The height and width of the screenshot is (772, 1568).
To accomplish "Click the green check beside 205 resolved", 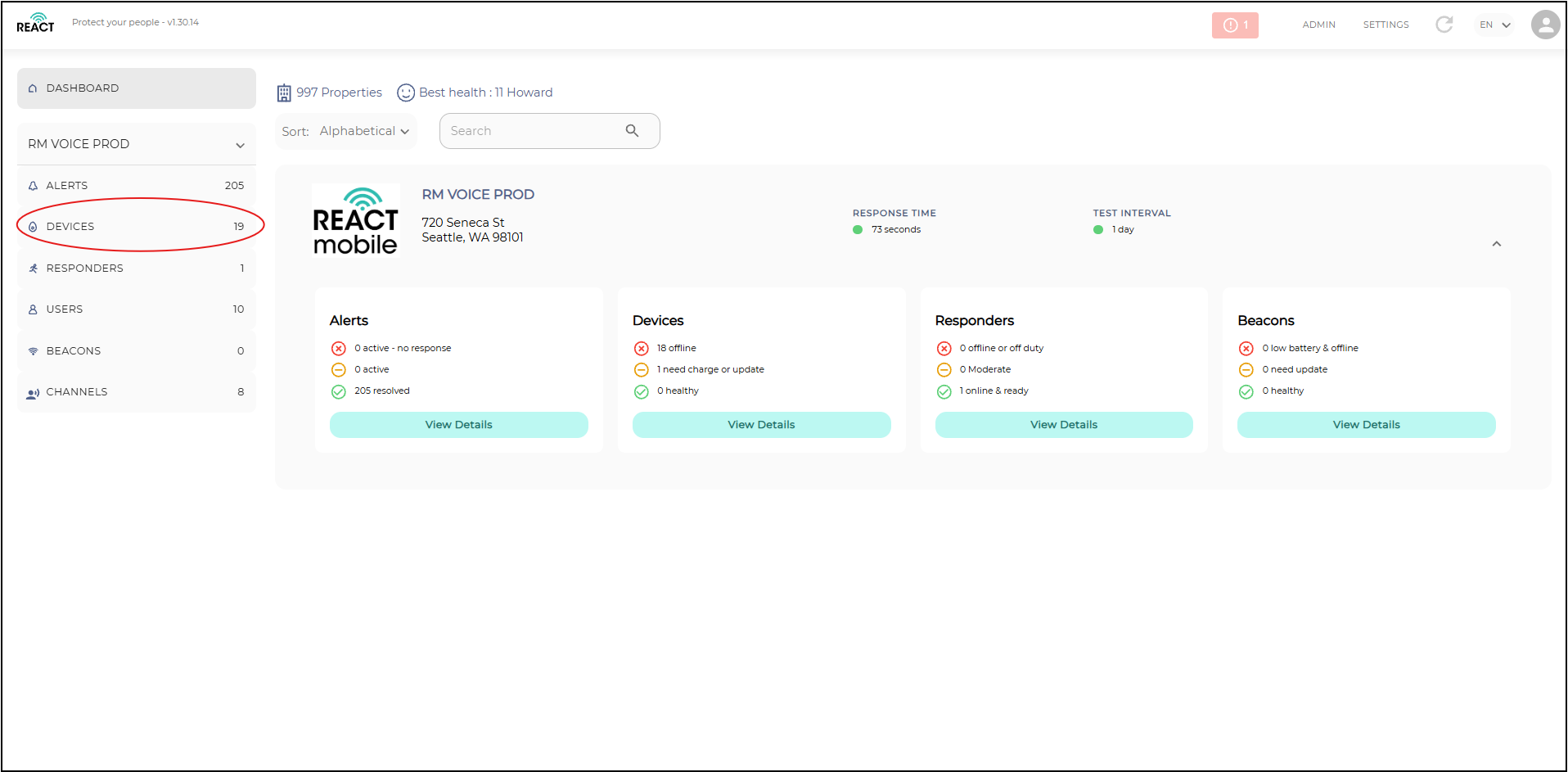I will coord(339,391).
